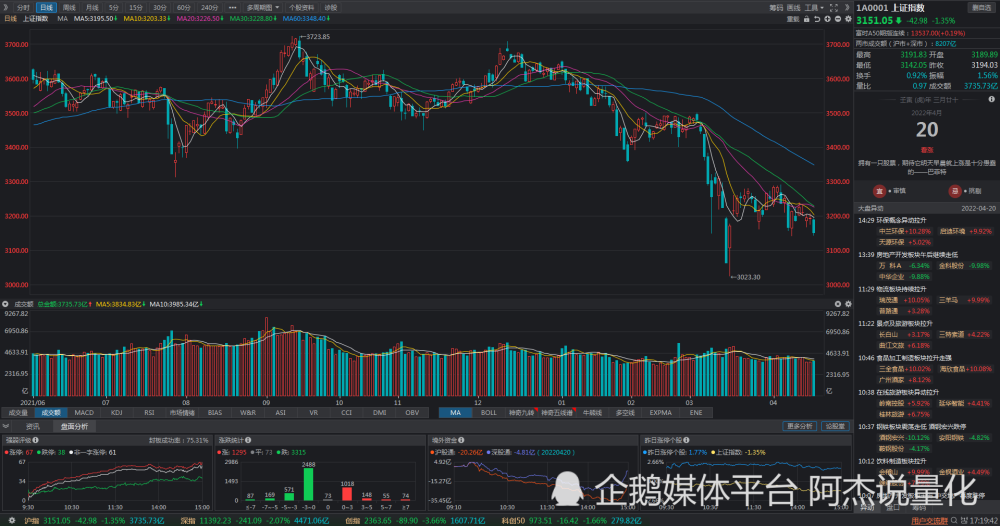
Task: Select W&R indicator
Action: (x=248, y=413)
